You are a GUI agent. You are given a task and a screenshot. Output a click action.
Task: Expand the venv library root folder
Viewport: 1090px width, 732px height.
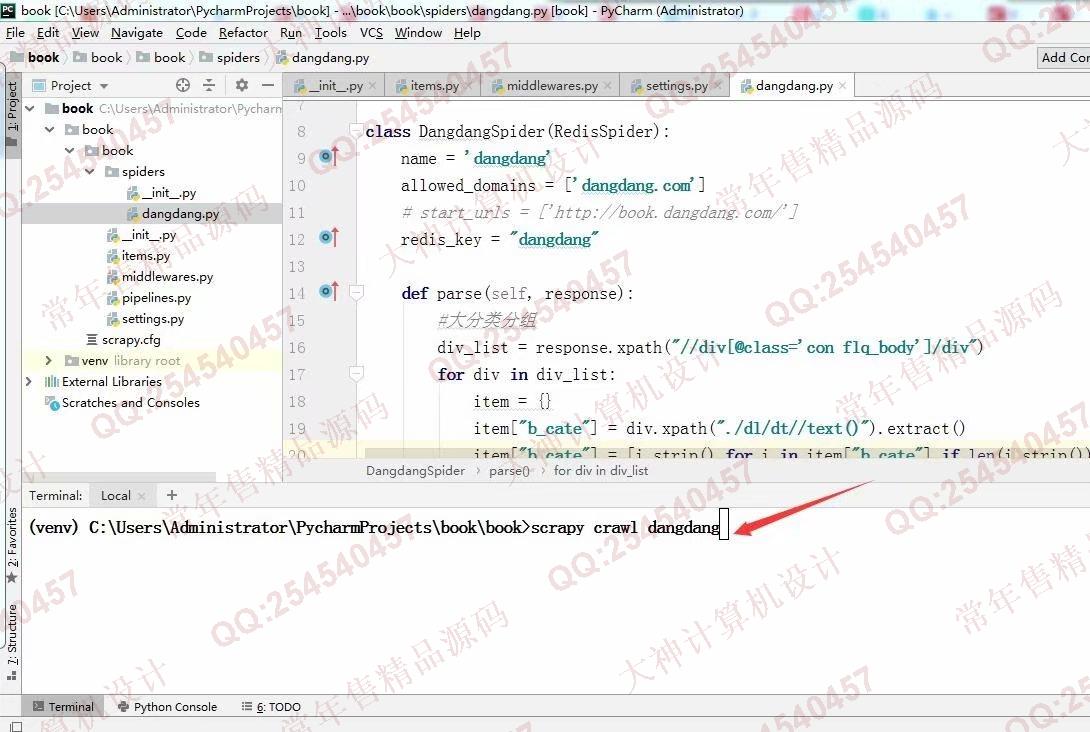(48, 360)
